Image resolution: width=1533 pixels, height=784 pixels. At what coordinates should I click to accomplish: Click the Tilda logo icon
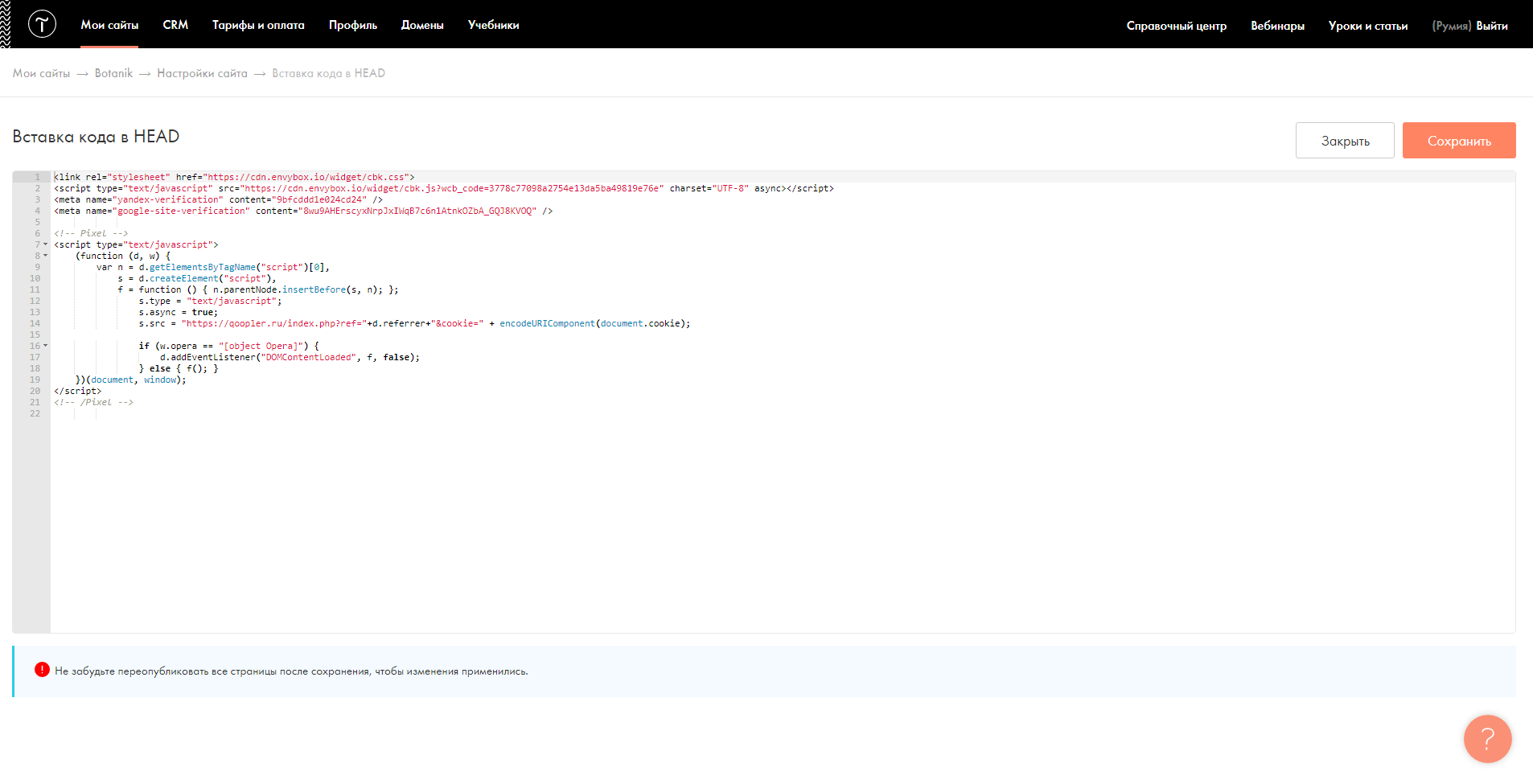[42, 24]
